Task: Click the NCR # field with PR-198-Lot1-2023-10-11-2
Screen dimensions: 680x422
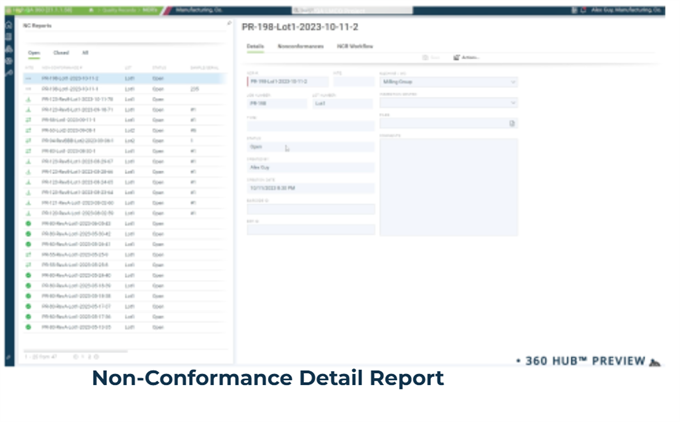Action: 288,82
